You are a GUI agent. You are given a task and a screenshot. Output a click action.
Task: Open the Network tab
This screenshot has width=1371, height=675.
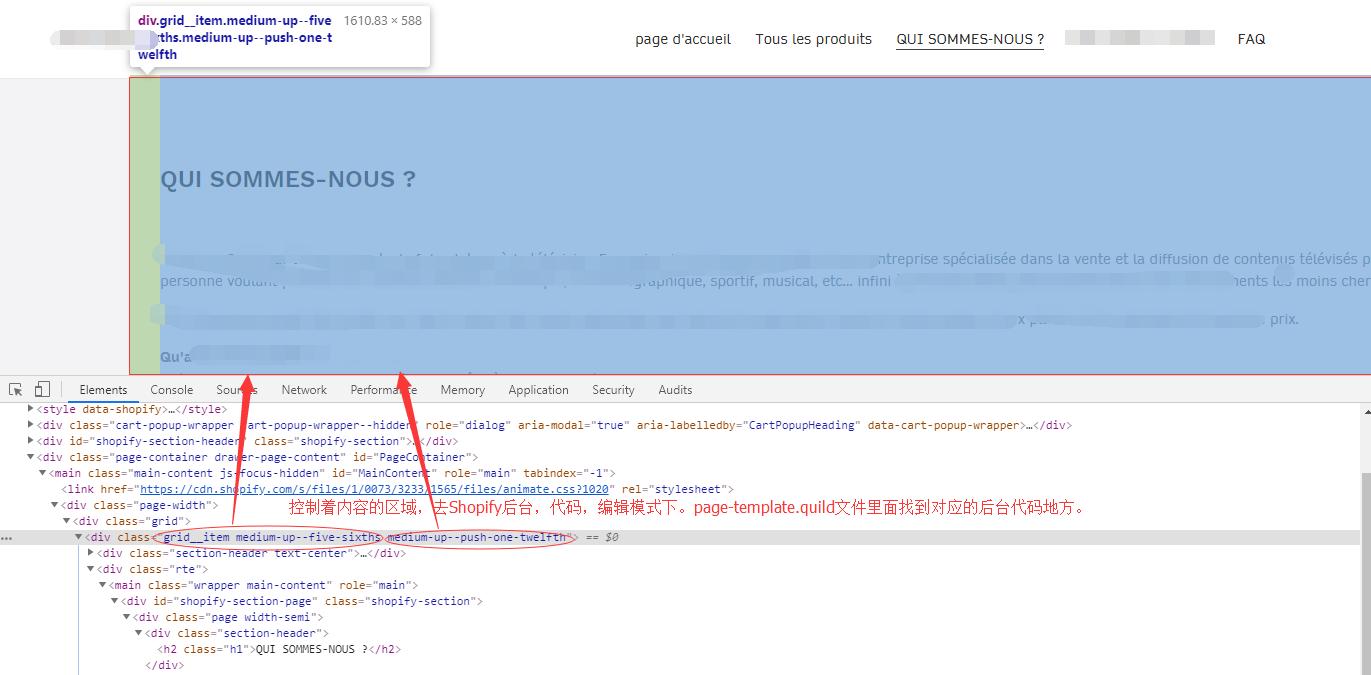tap(303, 390)
